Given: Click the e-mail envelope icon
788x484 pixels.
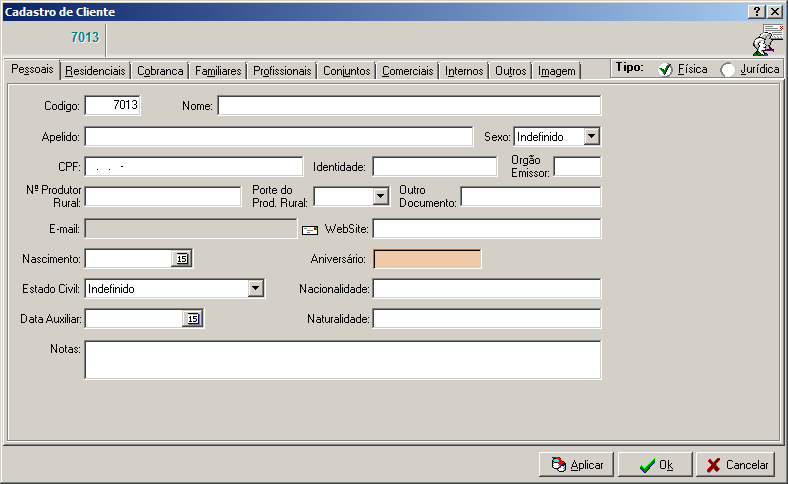Looking at the screenshot, I should [310, 230].
